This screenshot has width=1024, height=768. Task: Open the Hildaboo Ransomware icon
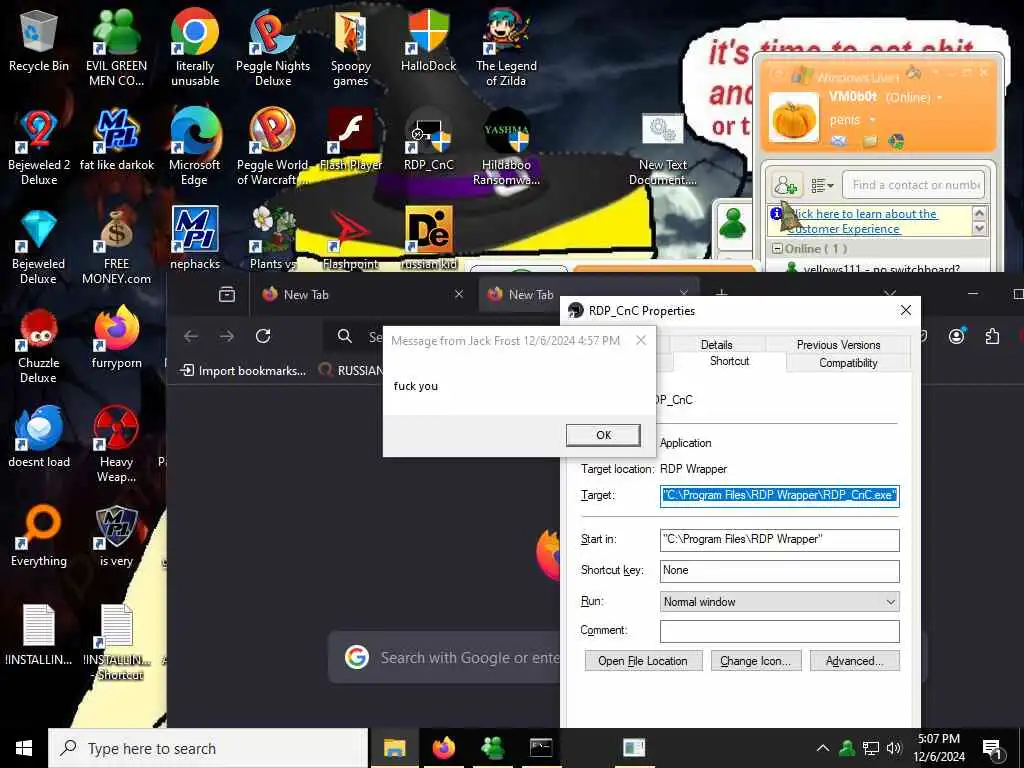(x=506, y=147)
